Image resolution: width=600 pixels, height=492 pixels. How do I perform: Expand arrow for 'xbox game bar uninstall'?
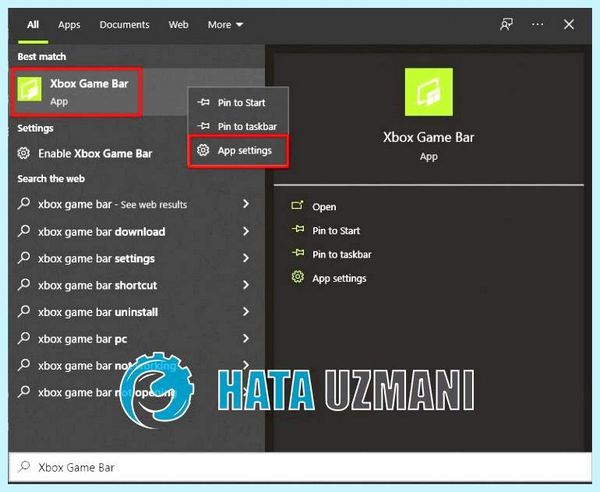[x=246, y=311]
